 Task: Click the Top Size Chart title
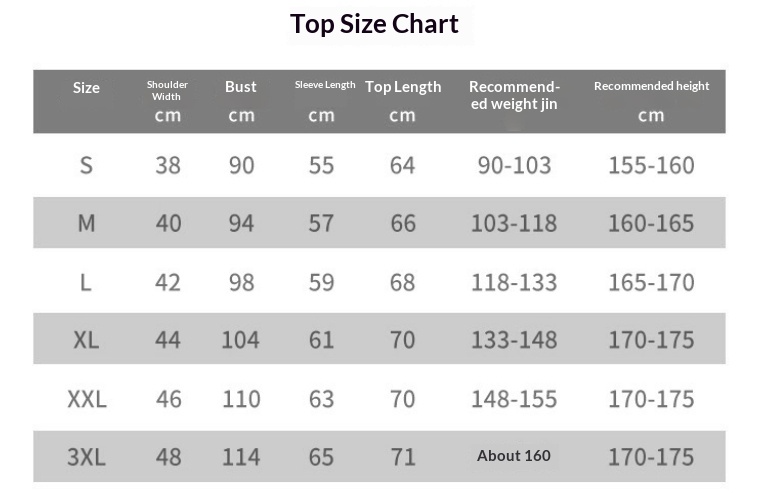[374, 24]
